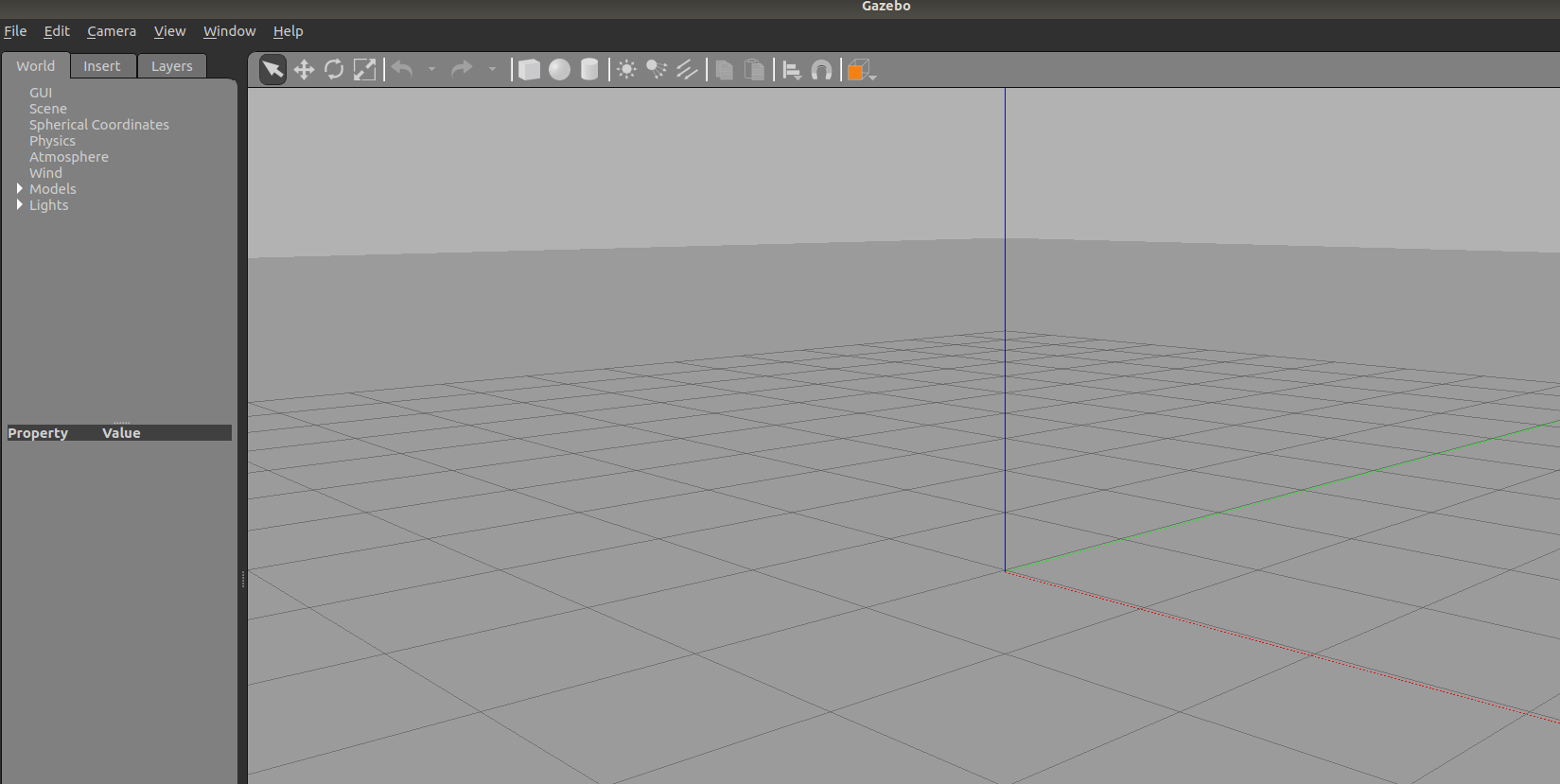Open the Help menu
The width and height of the screenshot is (1560, 784).
pyautogui.click(x=289, y=31)
